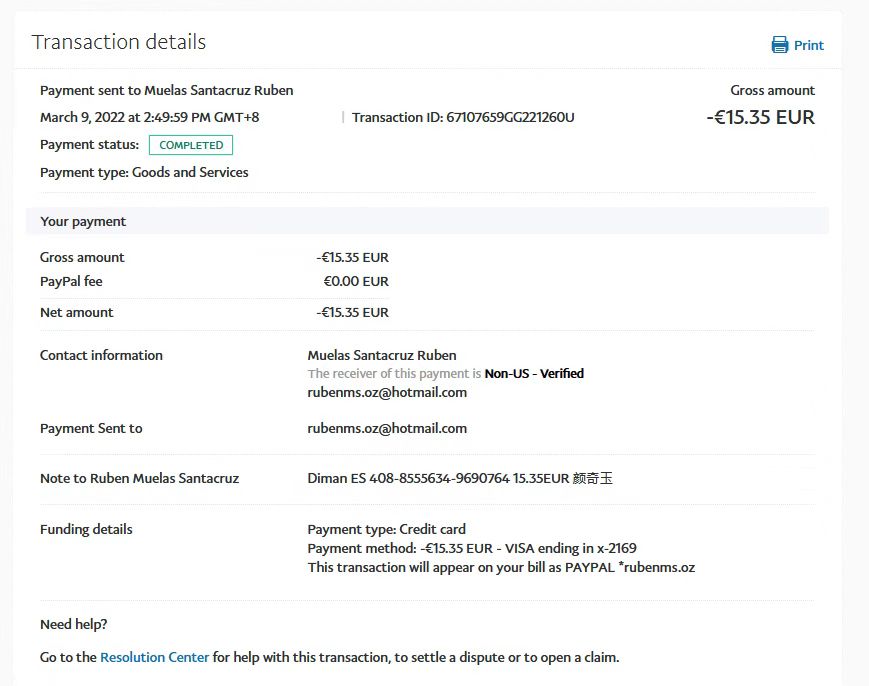Image resolution: width=869 pixels, height=686 pixels.
Task: Click the Transaction details heading
Action: tap(119, 42)
